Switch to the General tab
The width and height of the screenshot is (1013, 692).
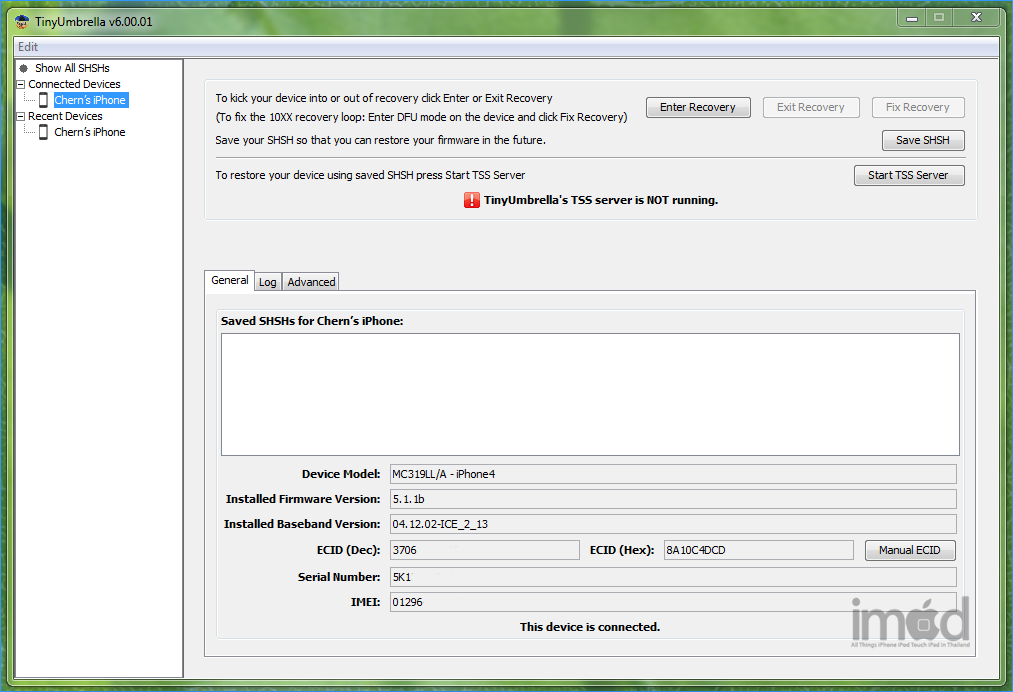point(229,280)
